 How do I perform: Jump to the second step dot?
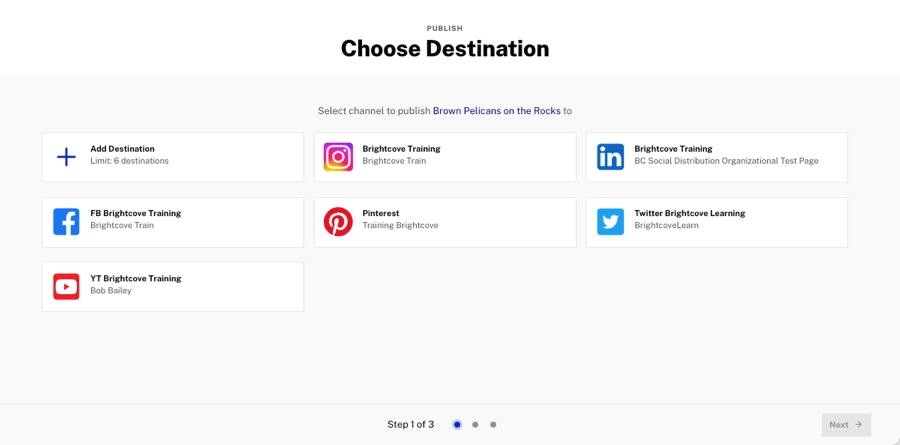(x=475, y=425)
